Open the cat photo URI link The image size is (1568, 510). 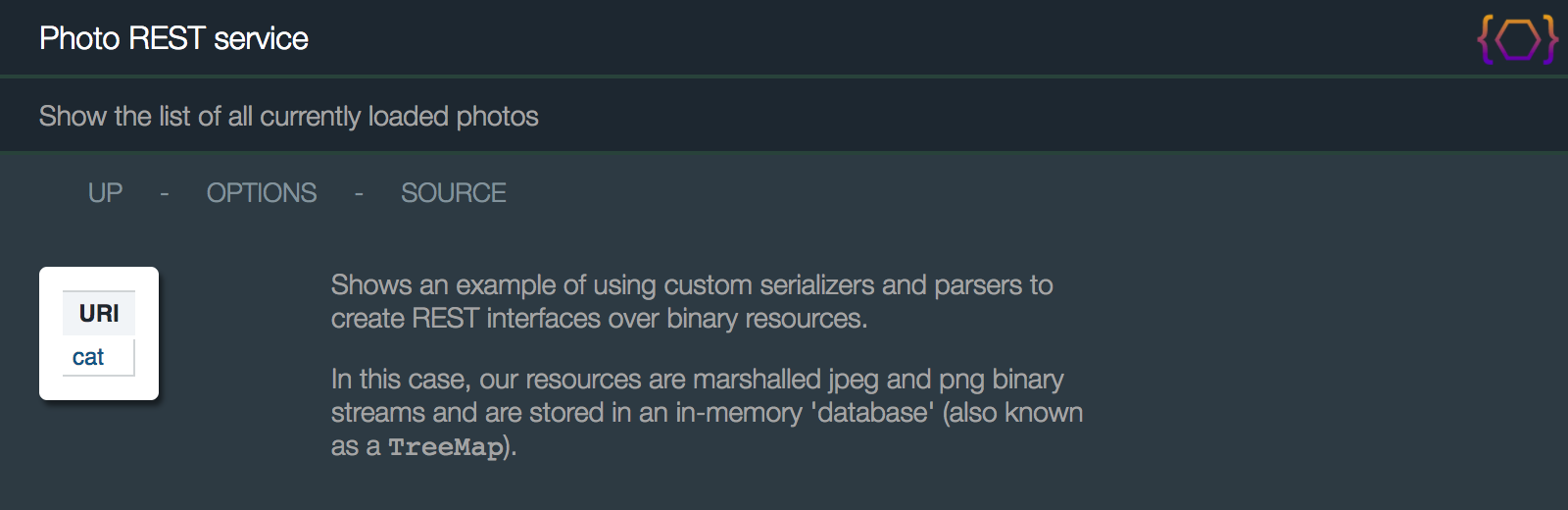(88, 357)
